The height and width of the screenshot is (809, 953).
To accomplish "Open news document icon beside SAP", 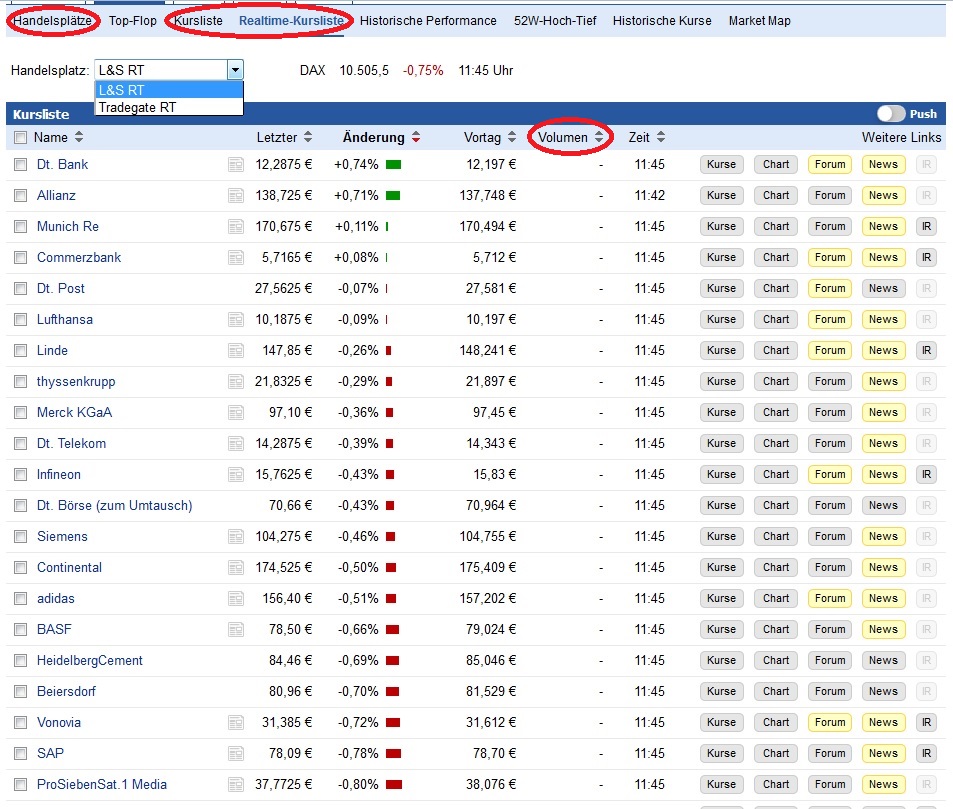I will point(236,754).
